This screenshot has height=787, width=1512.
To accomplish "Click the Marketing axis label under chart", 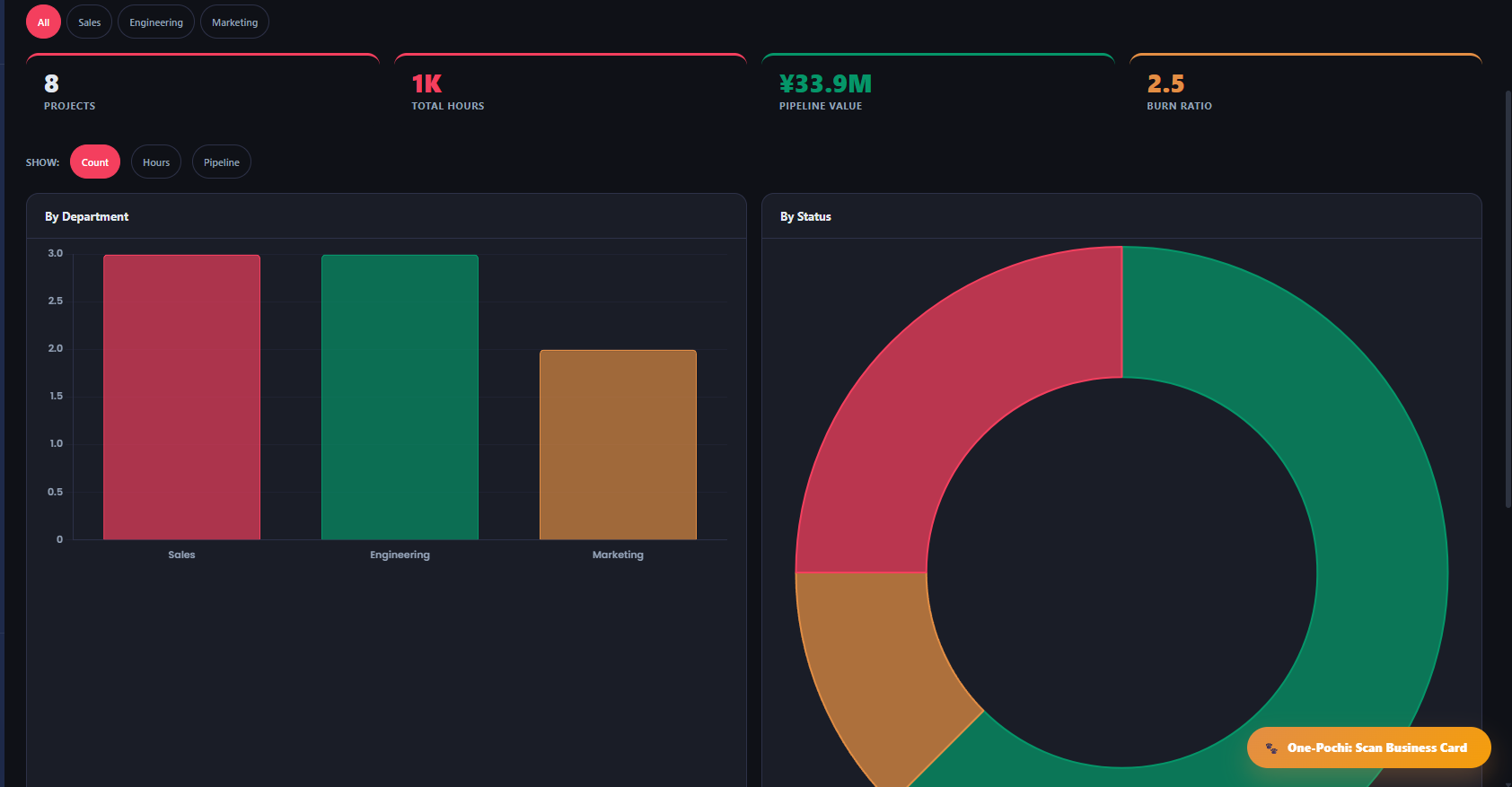I will [618, 555].
